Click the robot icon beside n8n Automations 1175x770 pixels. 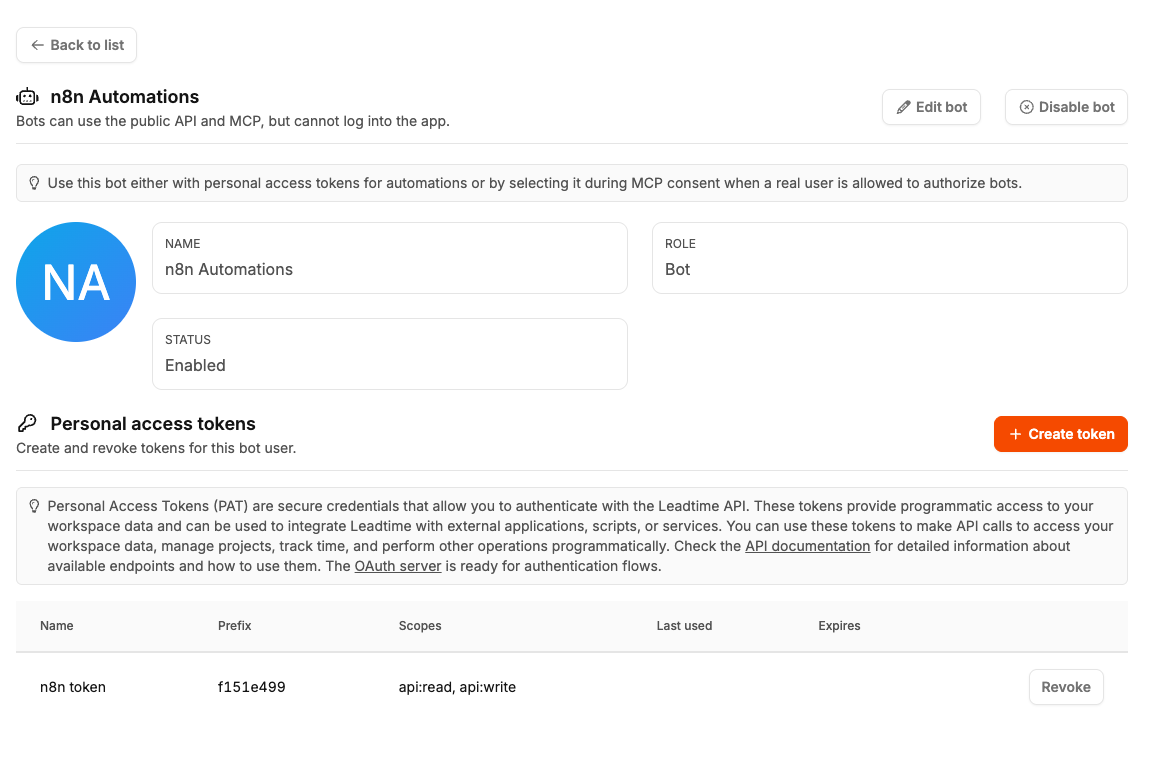(x=27, y=97)
